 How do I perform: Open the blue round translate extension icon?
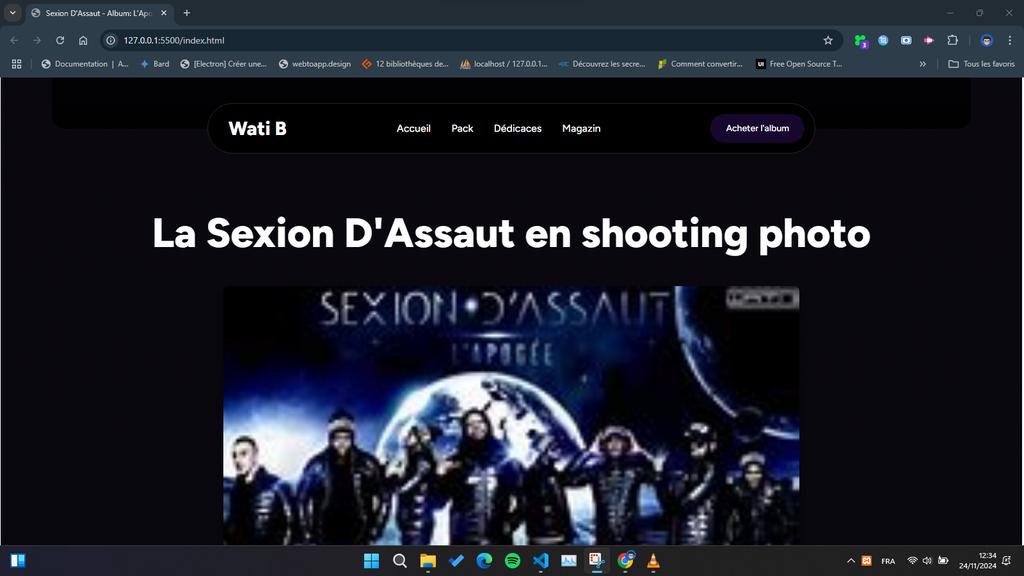click(883, 40)
